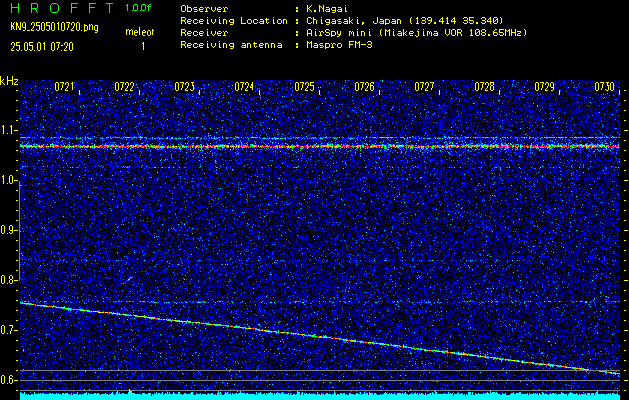Click the version label 1.00f

click(138, 8)
